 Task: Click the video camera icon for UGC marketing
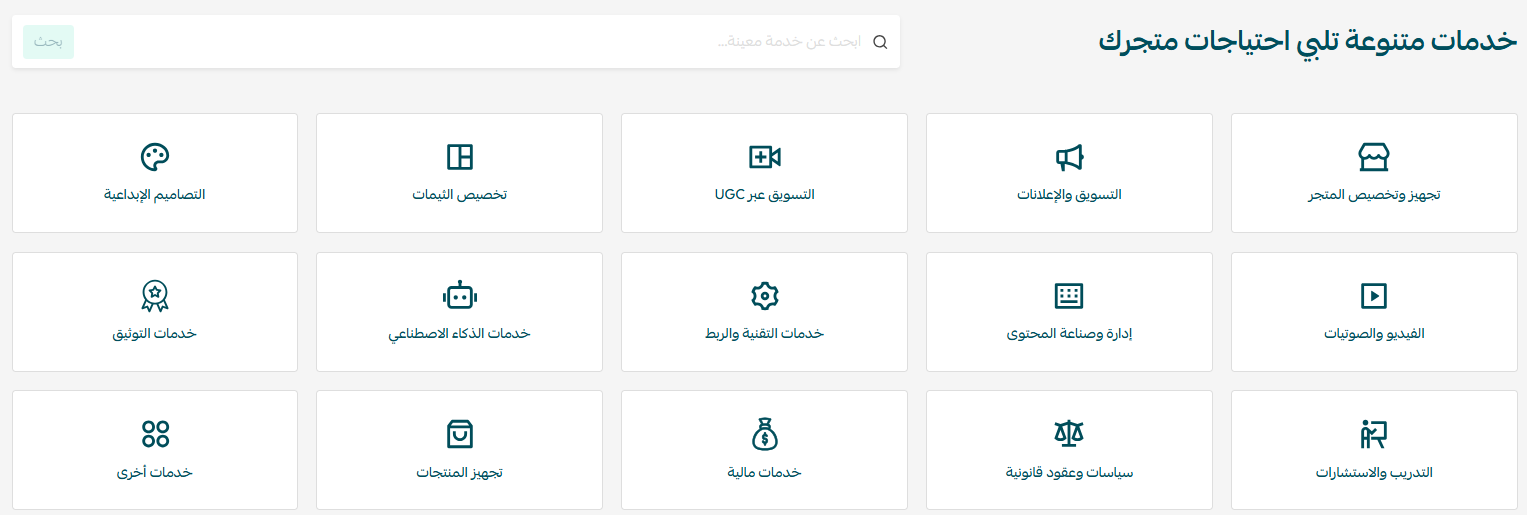[764, 157]
